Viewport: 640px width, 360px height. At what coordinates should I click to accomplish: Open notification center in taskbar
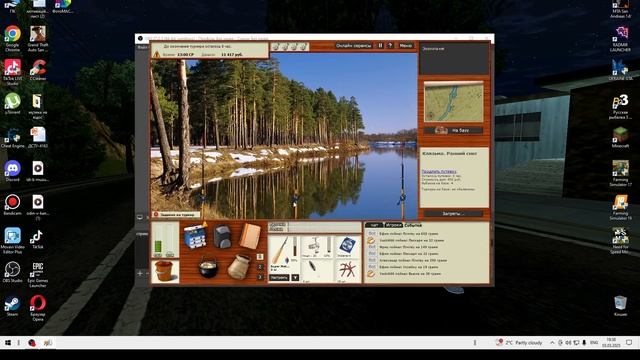coord(629,343)
